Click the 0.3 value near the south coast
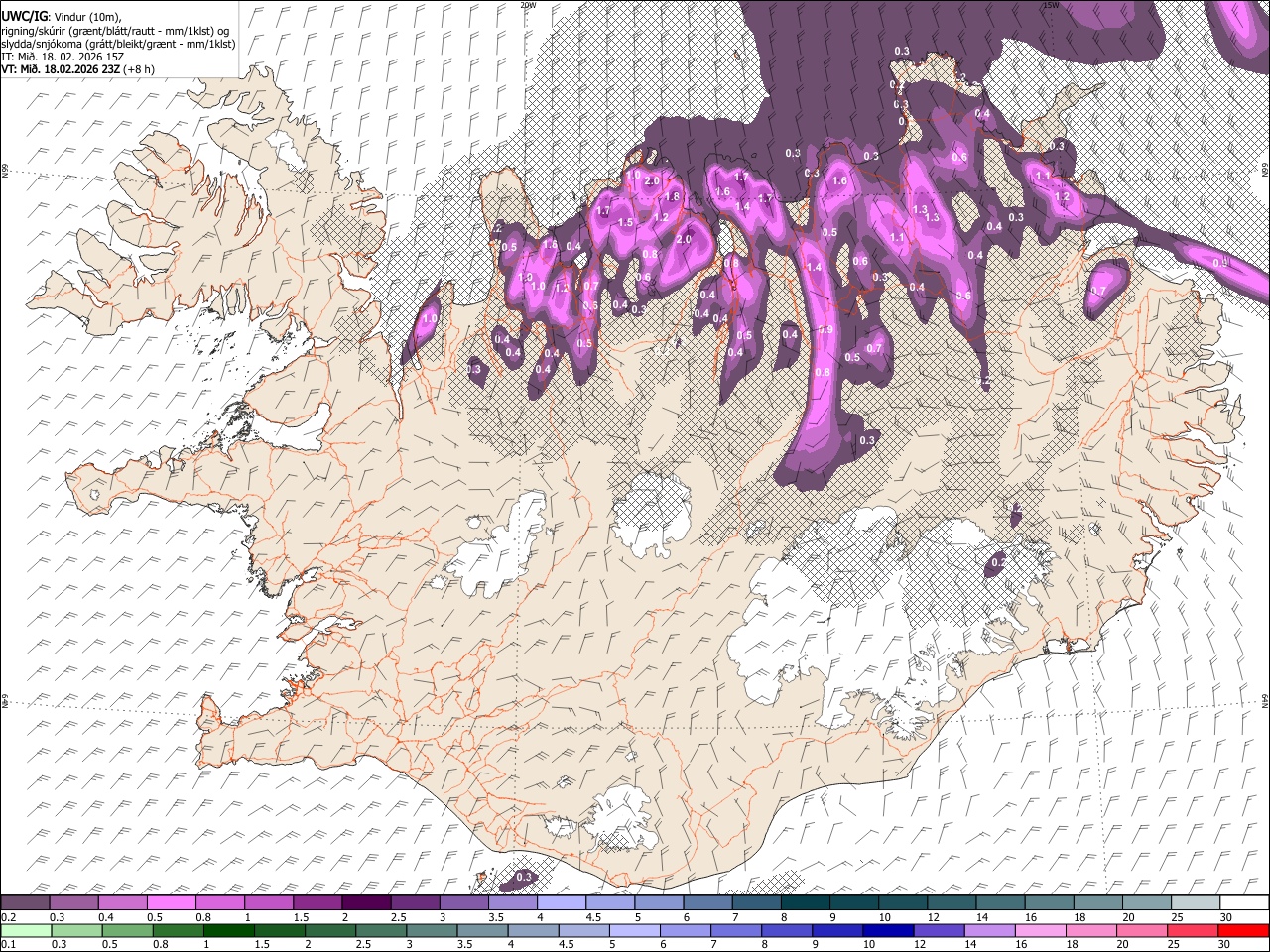This screenshot has height=952, width=1270. tap(524, 877)
